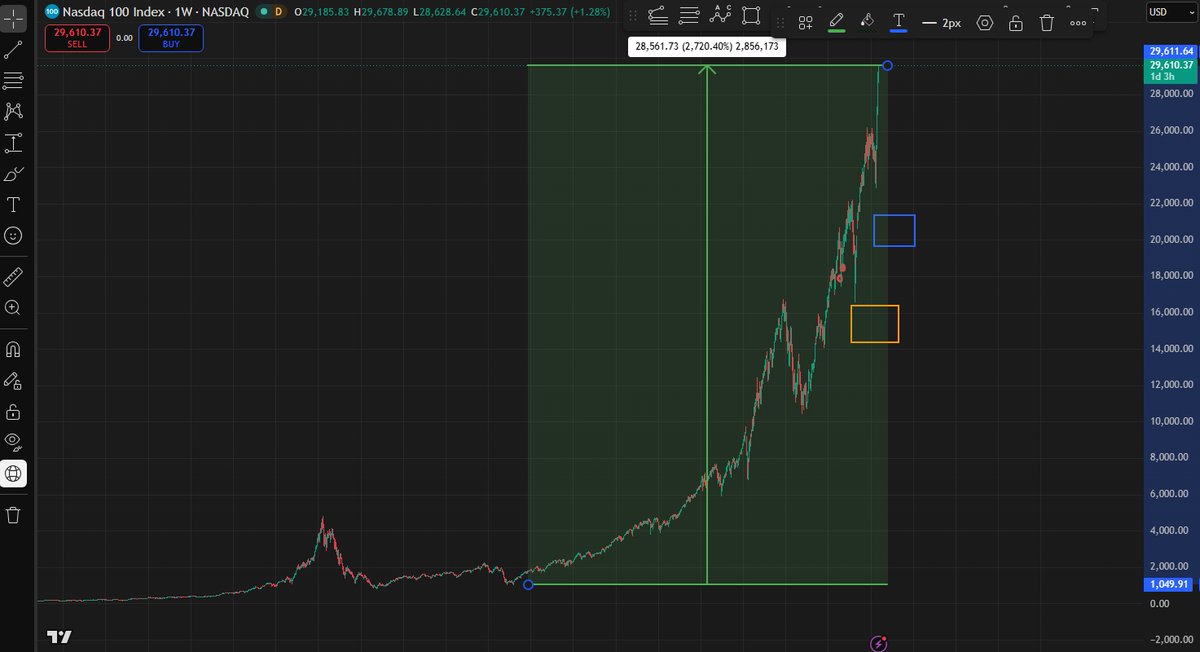Click the Nasdaq 100 round logo
1200x652 pixels.
(52, 11)
